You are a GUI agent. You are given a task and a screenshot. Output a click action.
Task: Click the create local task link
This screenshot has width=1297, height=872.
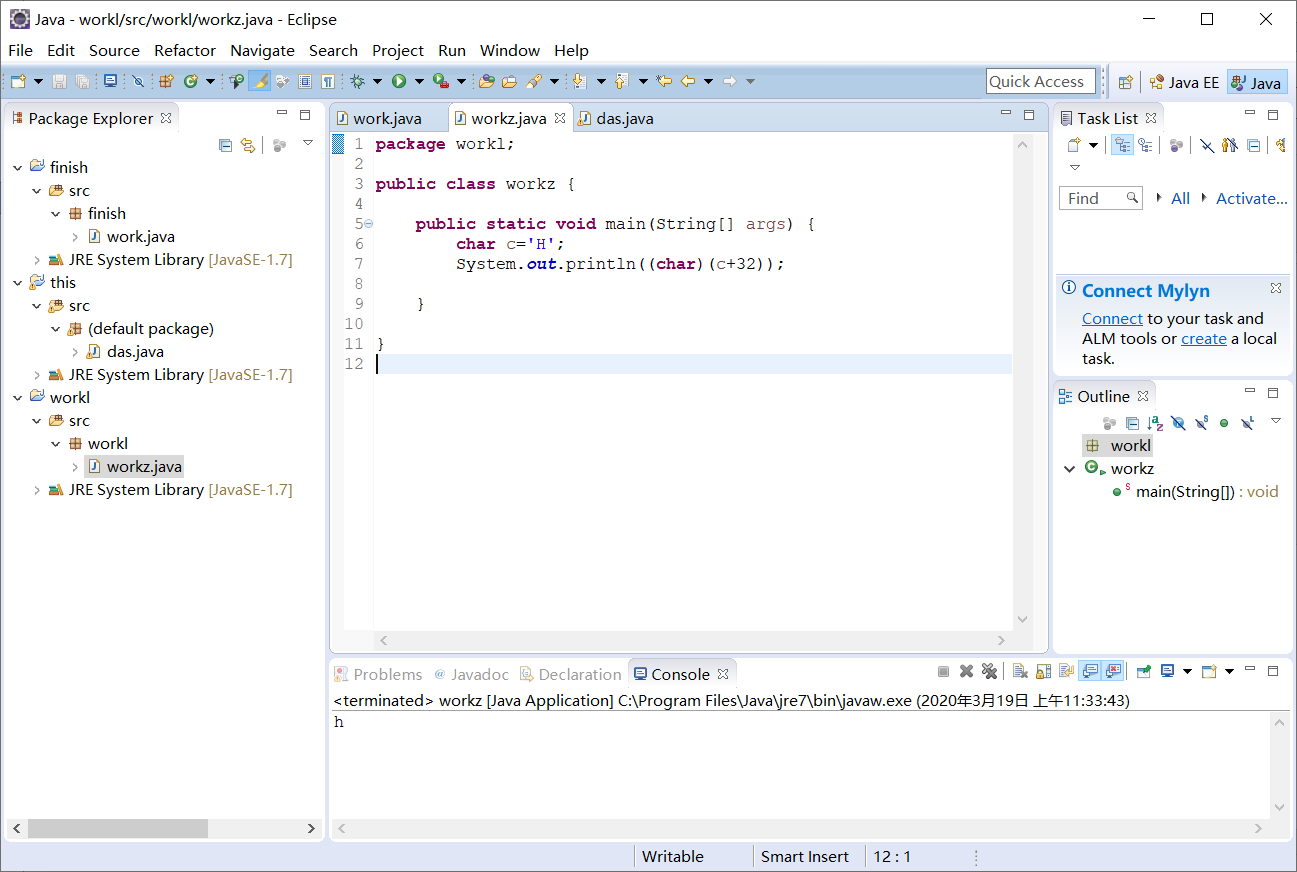coord(1203,338)
